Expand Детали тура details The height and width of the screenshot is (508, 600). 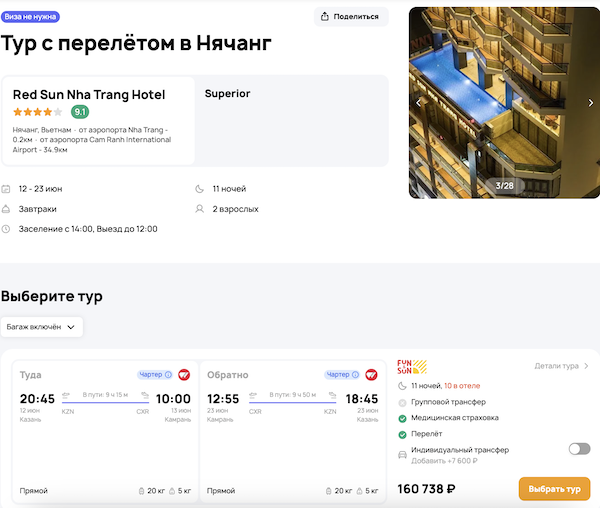pyautogui.click(x=561, y=366)
